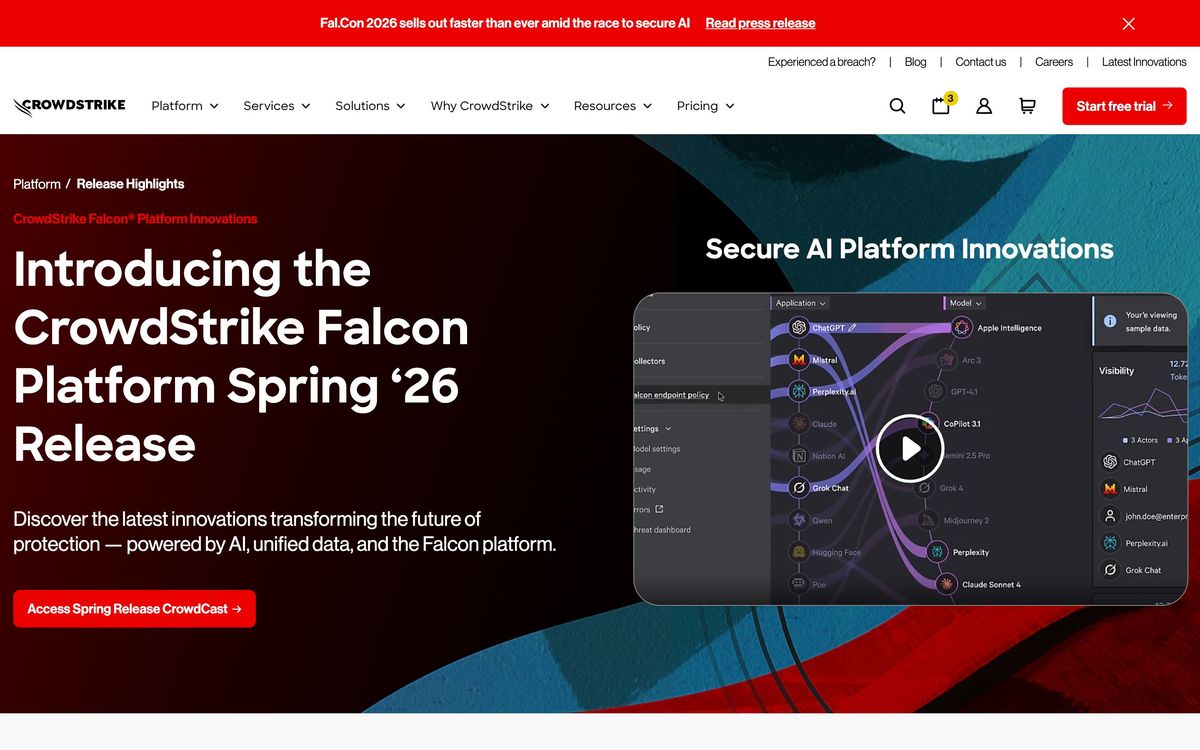This screenshot has height=750, width=1200.
Task: Collapse the Settings section chevron in preview
Action: [668, 428]
